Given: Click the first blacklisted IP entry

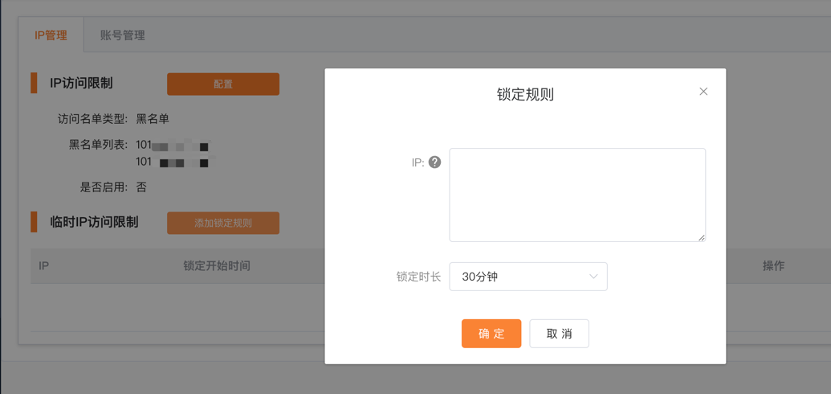Looking at the screenshot, I should [x=173, y=145].
